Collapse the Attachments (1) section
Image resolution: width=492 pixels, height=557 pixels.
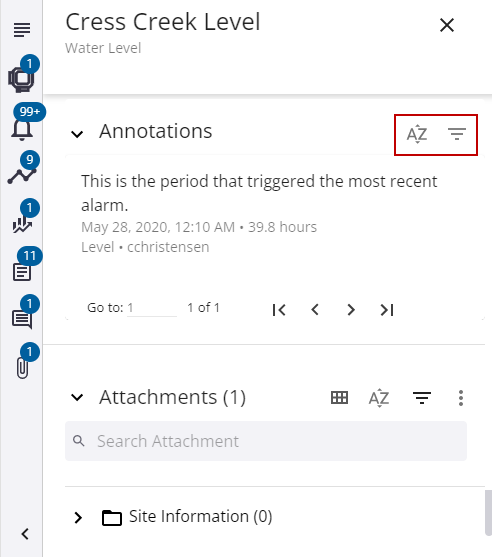(77, 397)
